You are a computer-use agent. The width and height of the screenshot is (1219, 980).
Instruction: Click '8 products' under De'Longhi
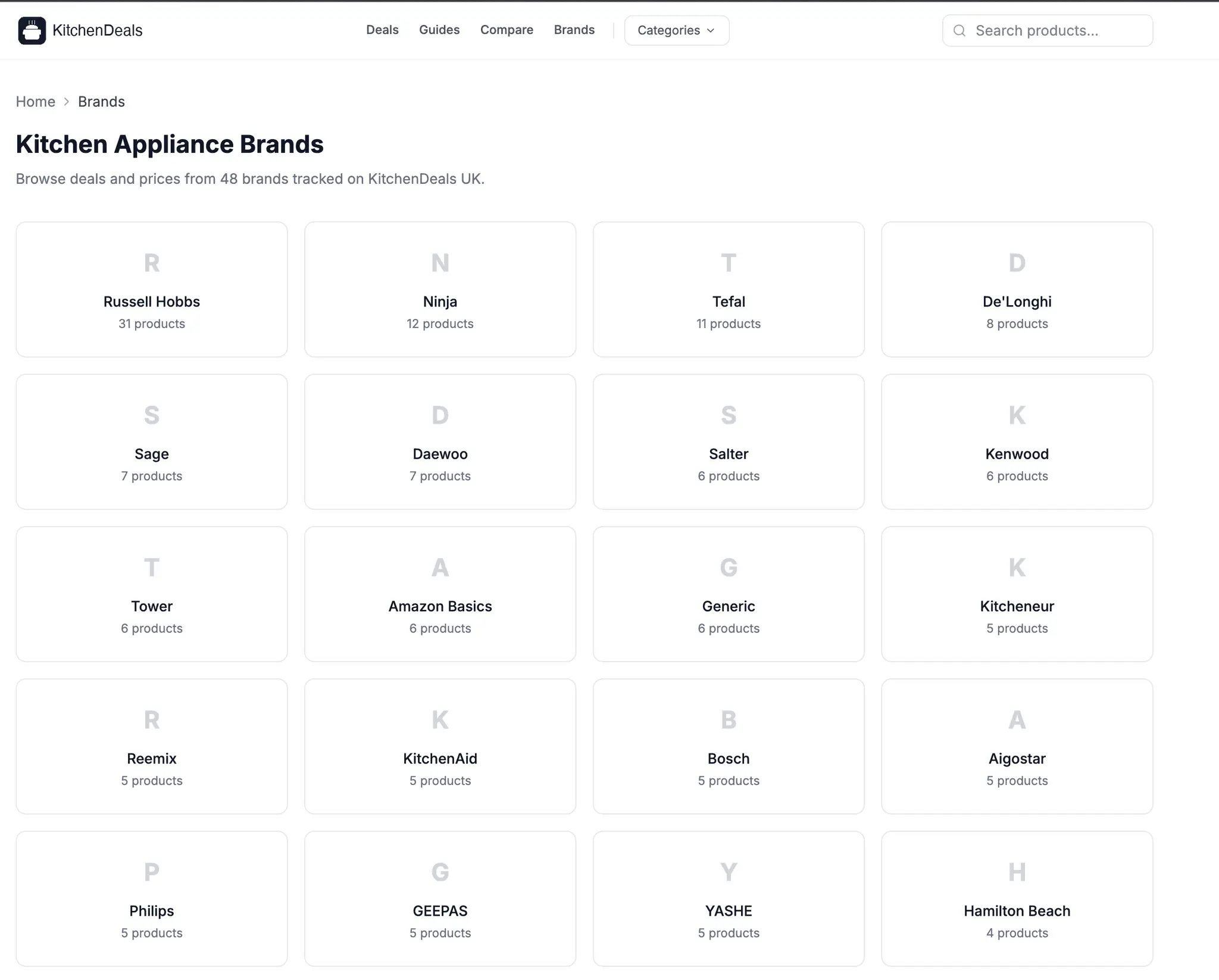tap(1017, 324)
